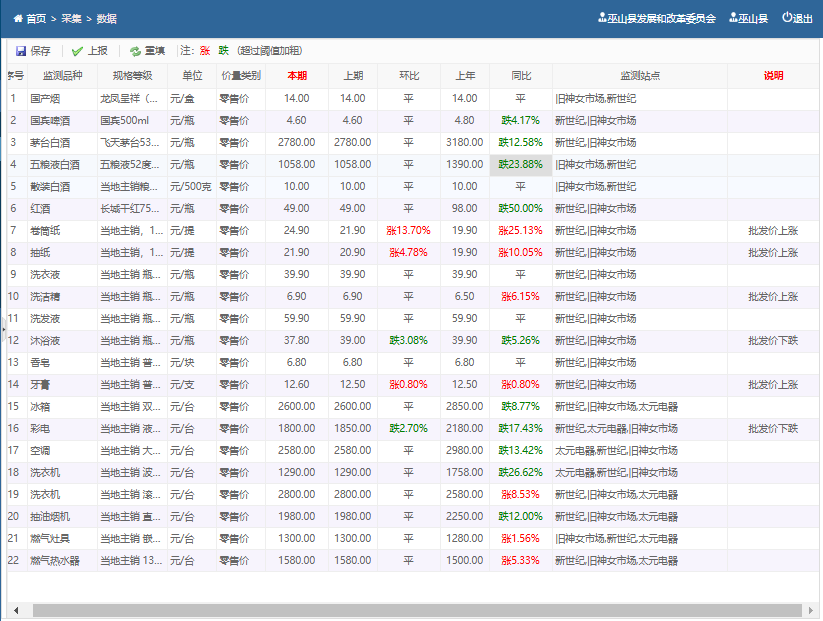Click the 重填 reset button

coord(147,51)
